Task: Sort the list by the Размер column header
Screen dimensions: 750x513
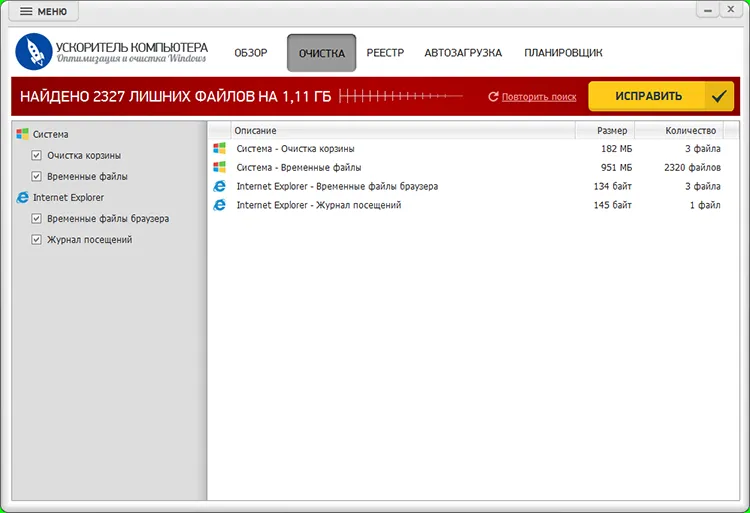Action: pos(605,131)
